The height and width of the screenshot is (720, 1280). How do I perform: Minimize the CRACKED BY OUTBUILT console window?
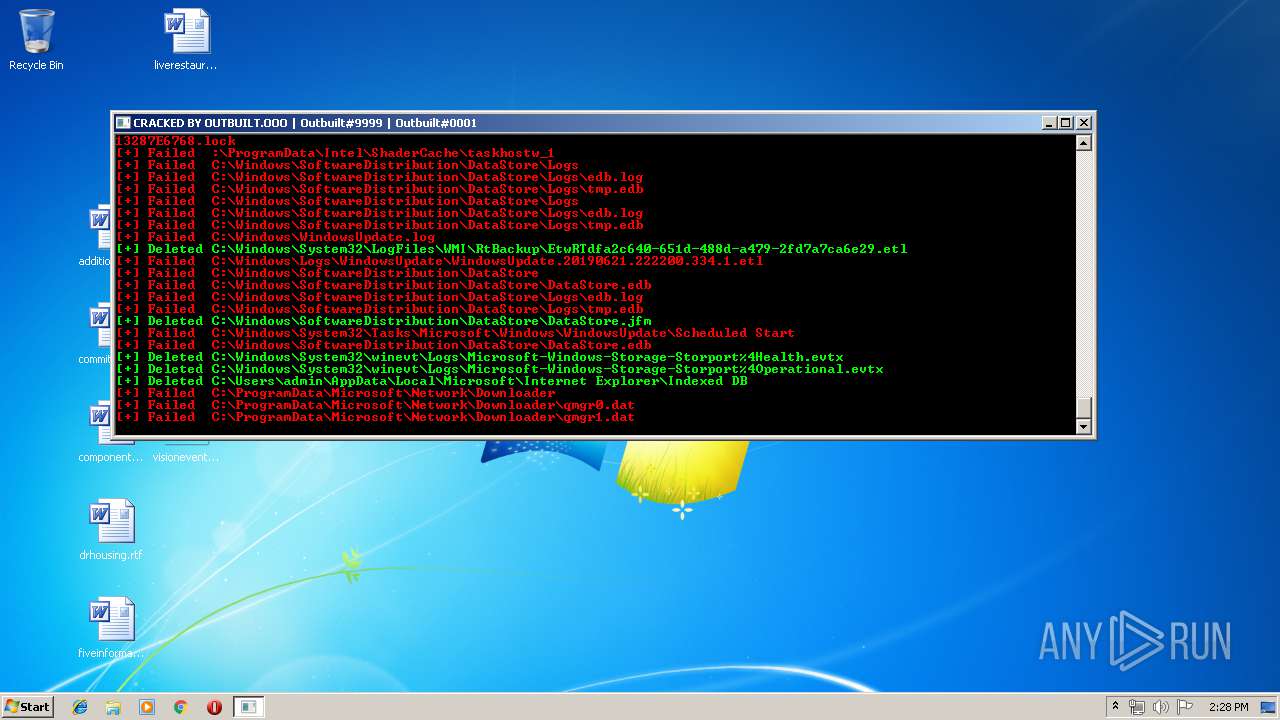[1049, 123]
